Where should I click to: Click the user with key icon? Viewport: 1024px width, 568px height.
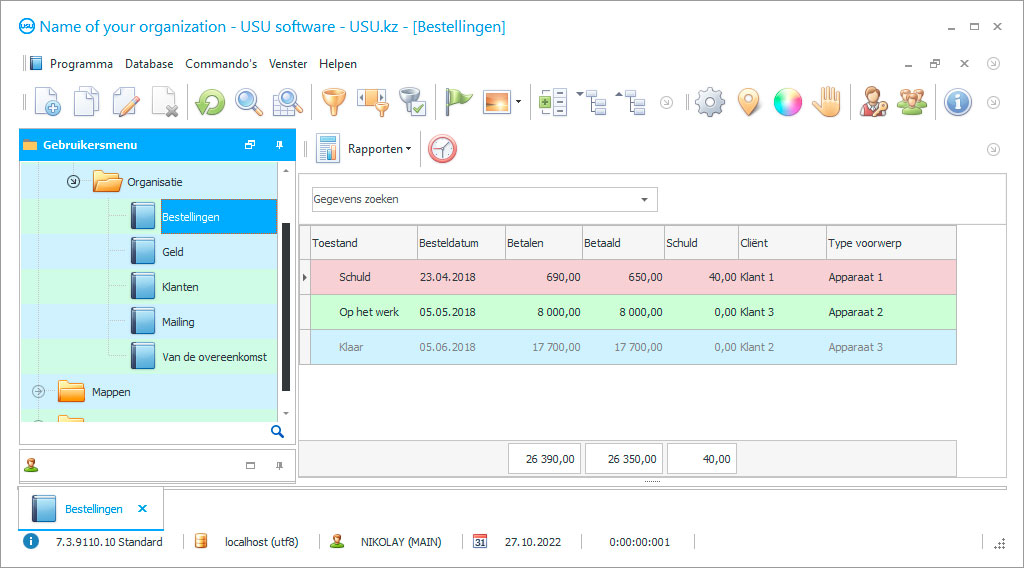pyautogui.click(x=873, y=102)
